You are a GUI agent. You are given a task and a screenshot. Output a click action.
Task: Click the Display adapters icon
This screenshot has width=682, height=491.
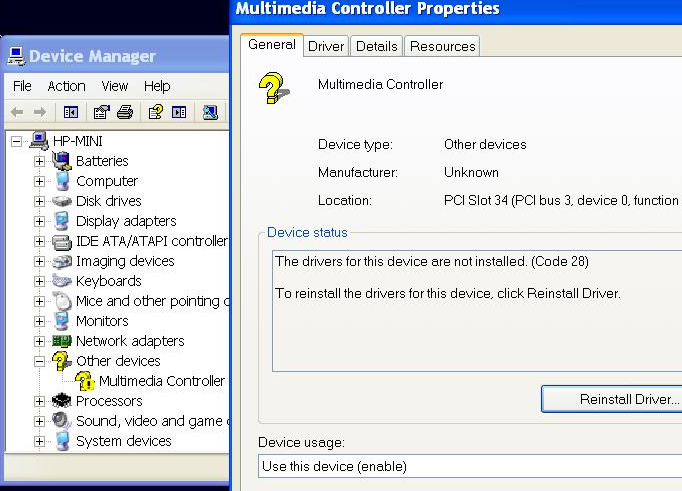62,221
